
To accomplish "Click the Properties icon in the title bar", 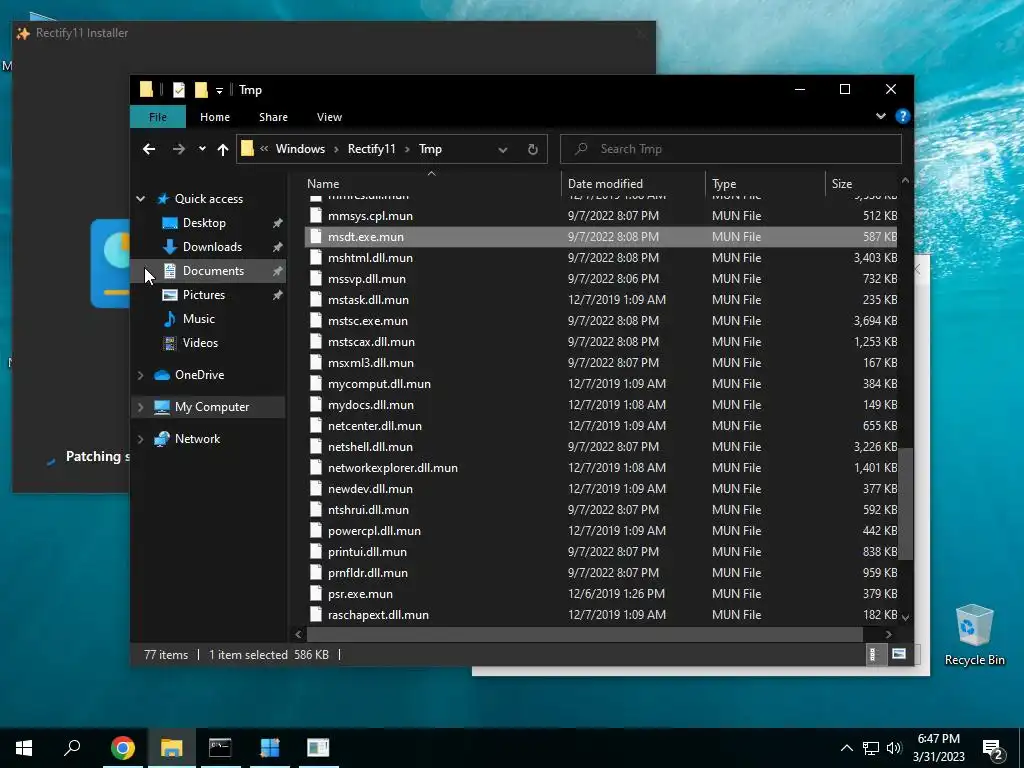I will (178, 90).
